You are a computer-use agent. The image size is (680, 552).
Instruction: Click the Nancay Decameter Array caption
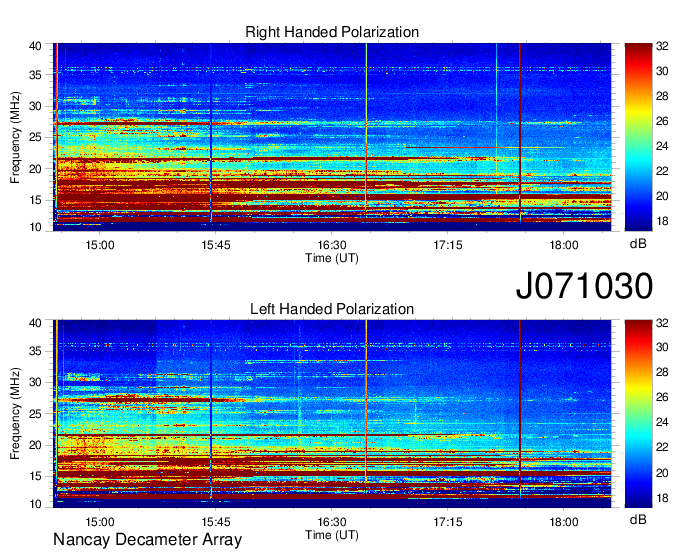[147, 540]
